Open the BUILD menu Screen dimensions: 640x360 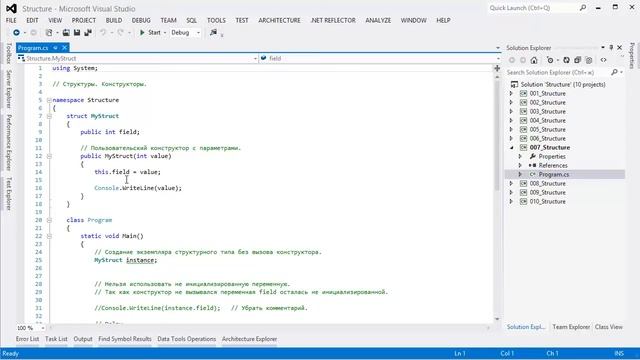tap(114, 20)
